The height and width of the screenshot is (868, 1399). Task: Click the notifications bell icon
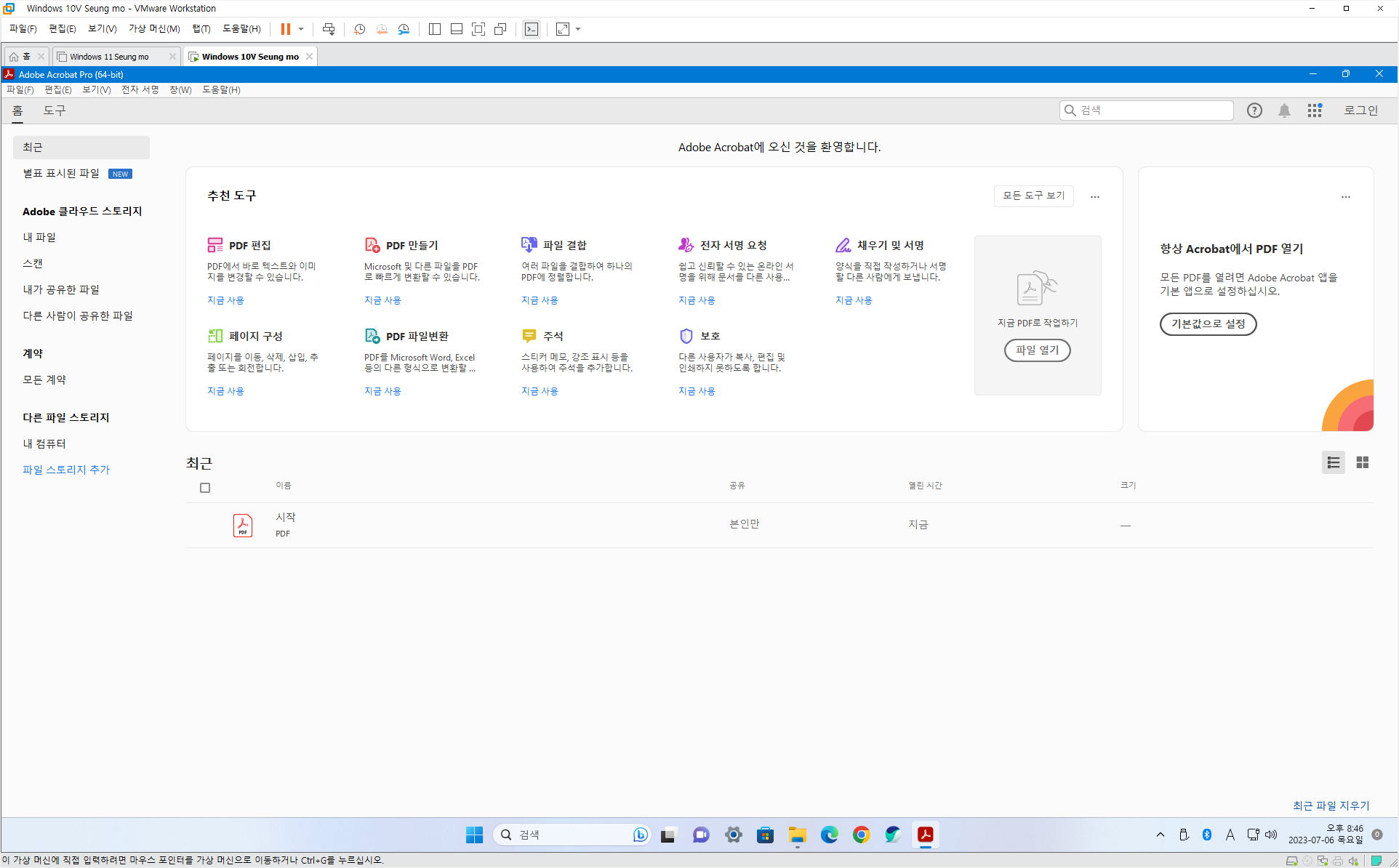click(1284, 110)
